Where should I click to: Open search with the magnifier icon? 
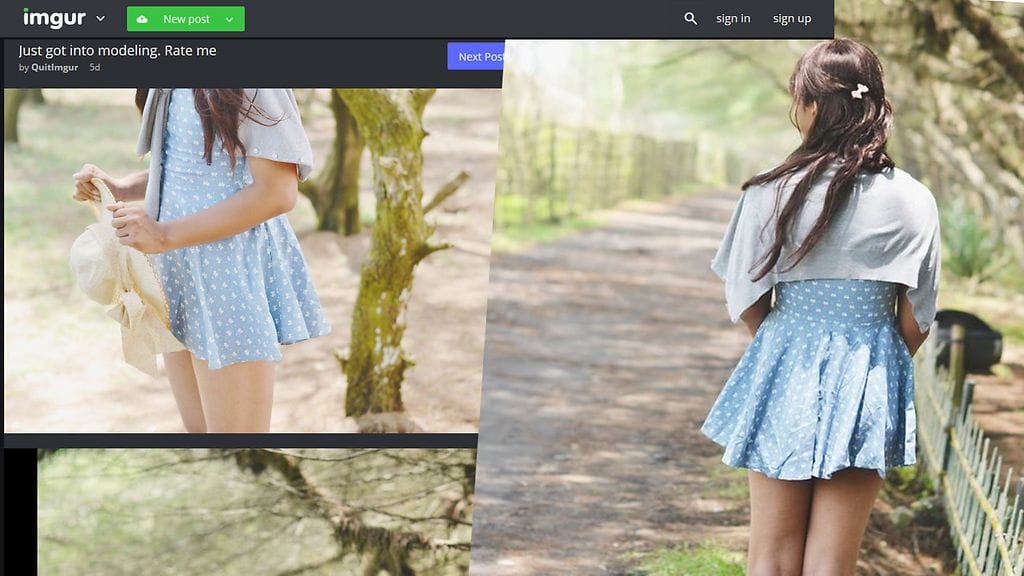pos(690,19)
